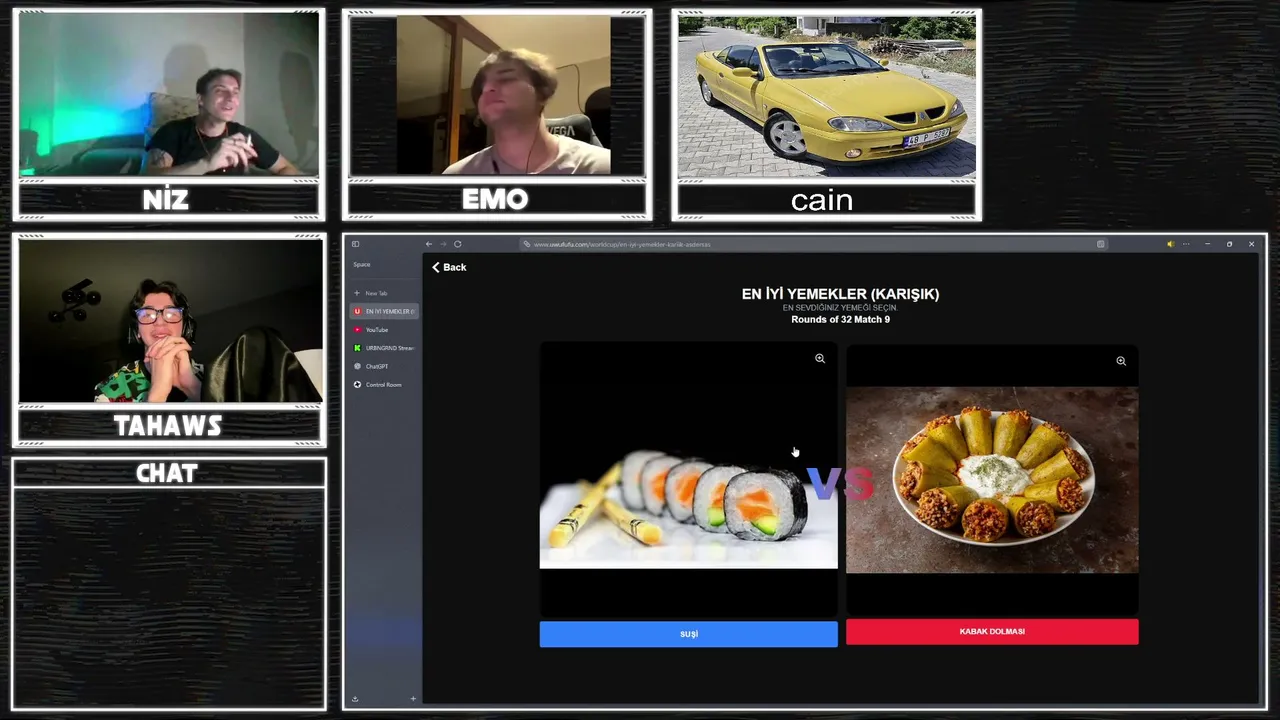This screenshot has height=720, width=1280.
Task: Click the EMO name label
Action: (x=496, y=200)
